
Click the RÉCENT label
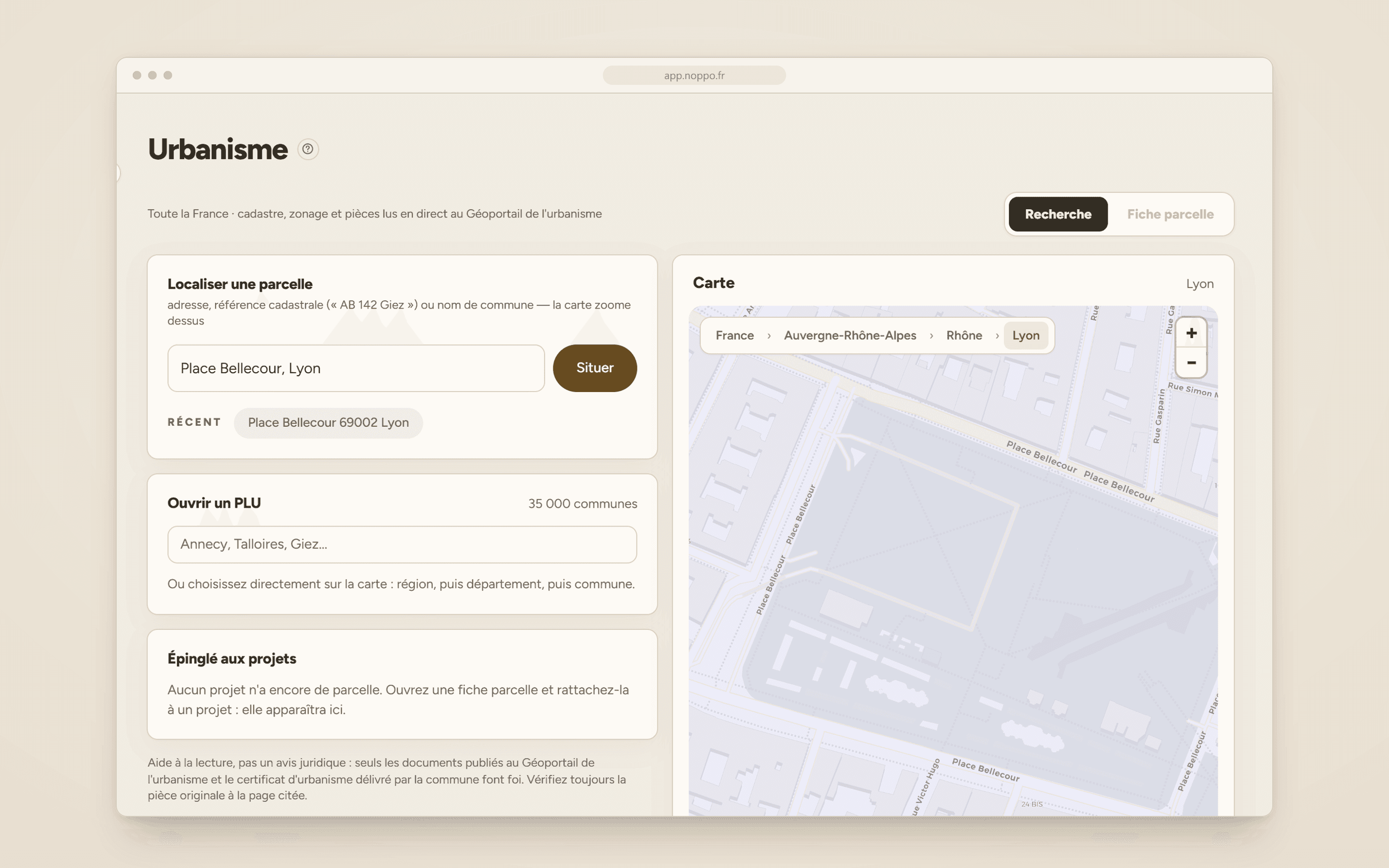point(194,422)
